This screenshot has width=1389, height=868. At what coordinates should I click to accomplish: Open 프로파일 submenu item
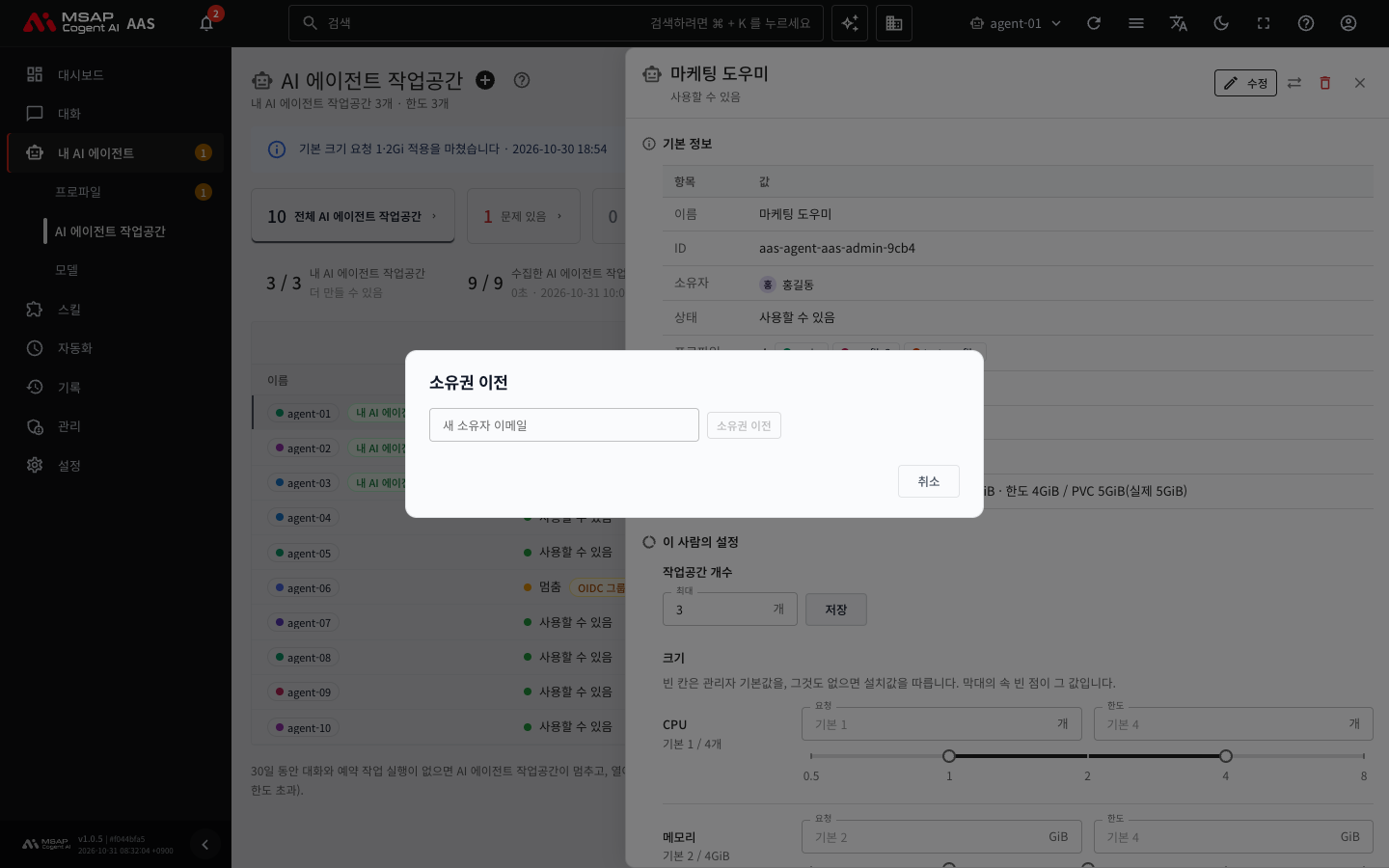click(x=116, y=192)
